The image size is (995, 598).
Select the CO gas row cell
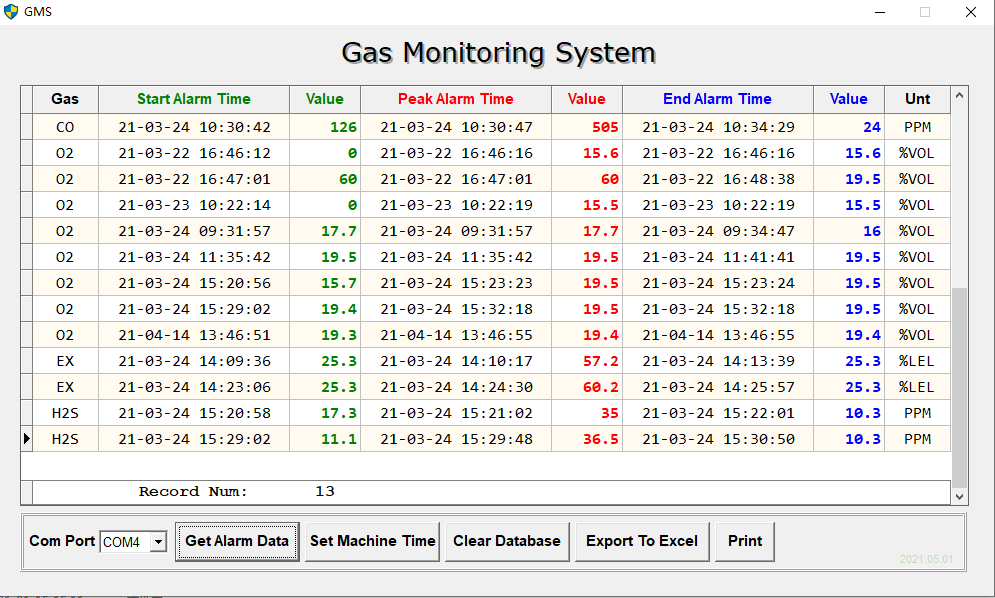pos(65,127)
